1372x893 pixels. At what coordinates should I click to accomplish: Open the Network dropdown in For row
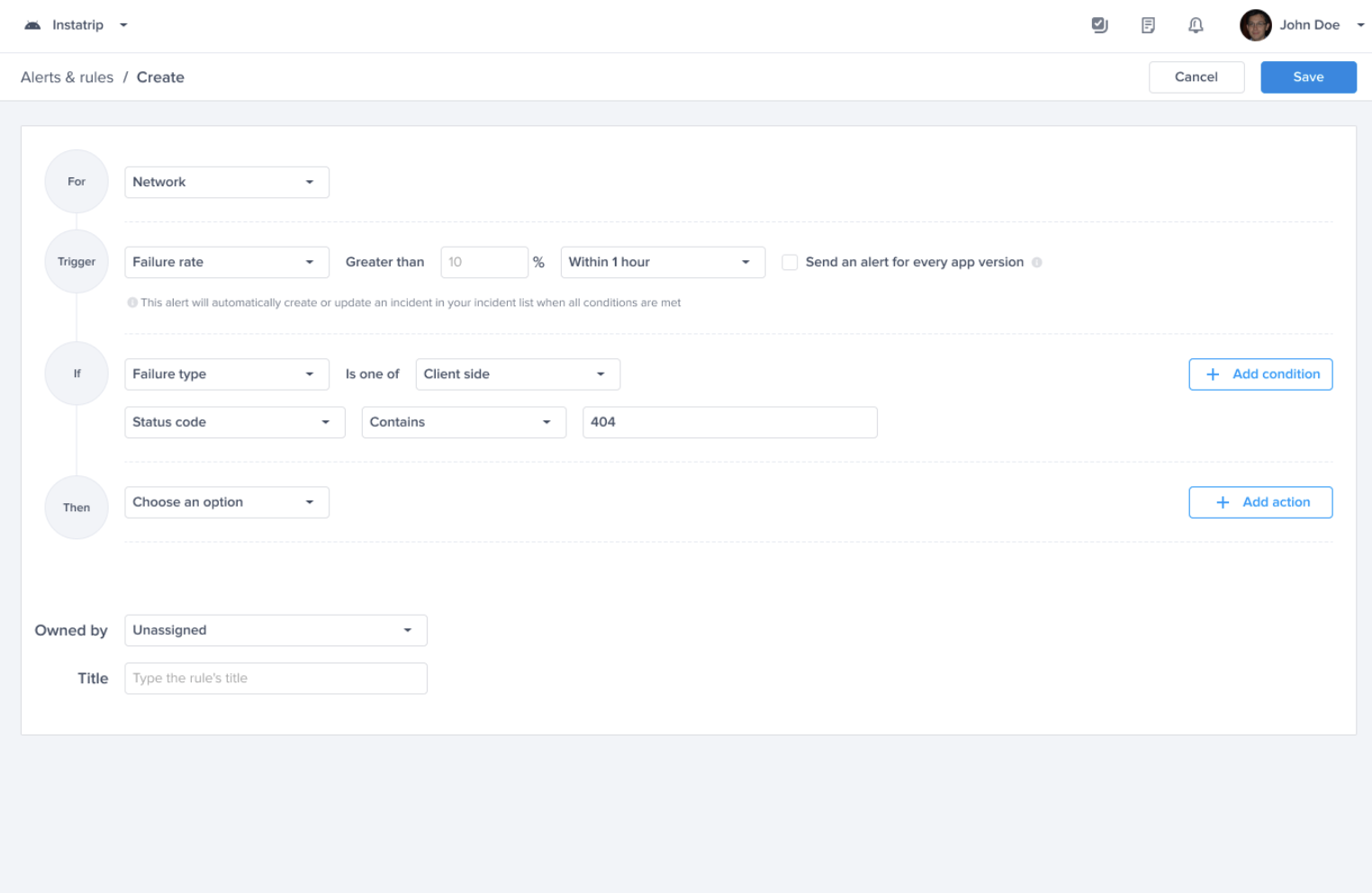click(226, 182)
